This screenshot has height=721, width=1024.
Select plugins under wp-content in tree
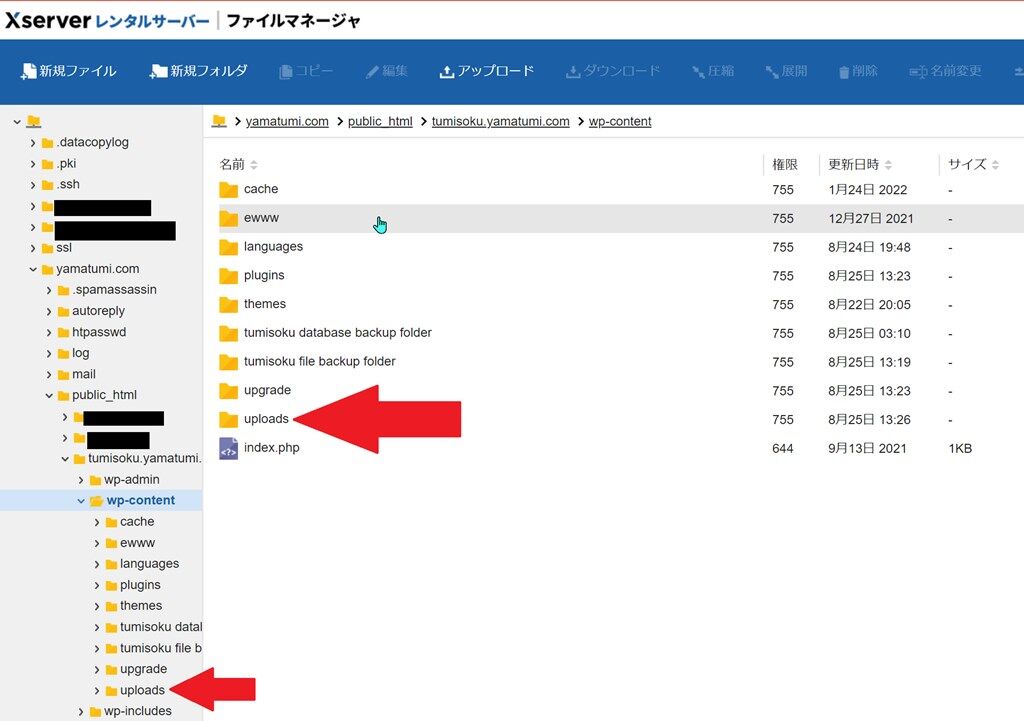click(x=140, y=585)
